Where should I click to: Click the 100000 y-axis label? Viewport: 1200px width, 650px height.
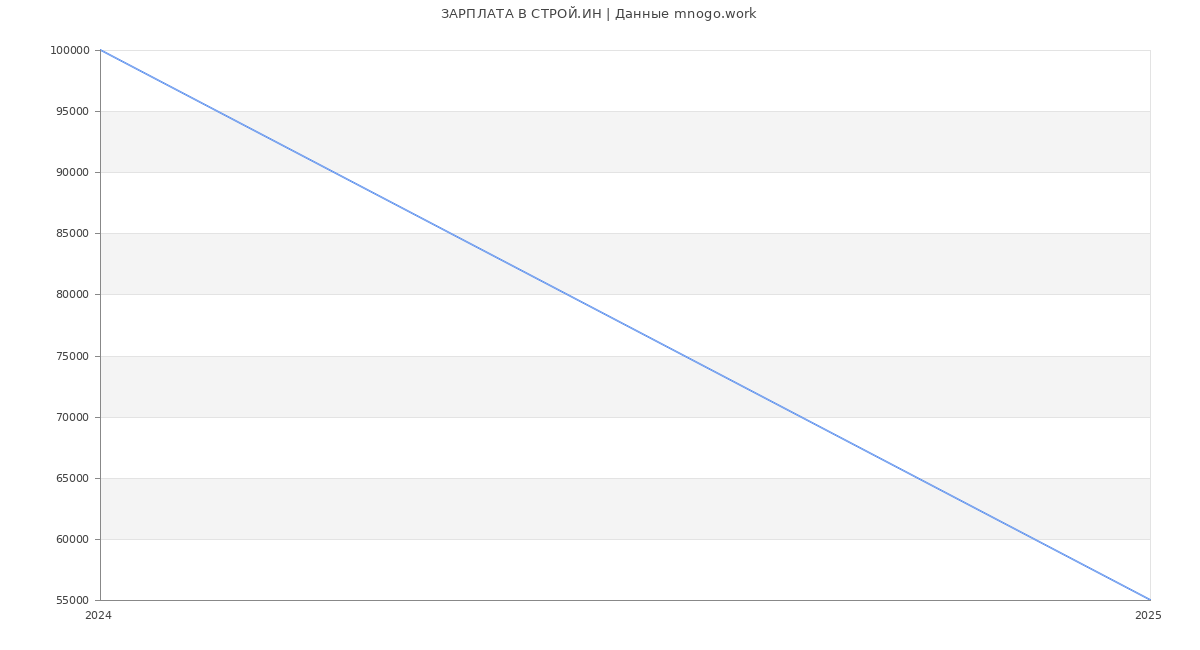(70, 51)
